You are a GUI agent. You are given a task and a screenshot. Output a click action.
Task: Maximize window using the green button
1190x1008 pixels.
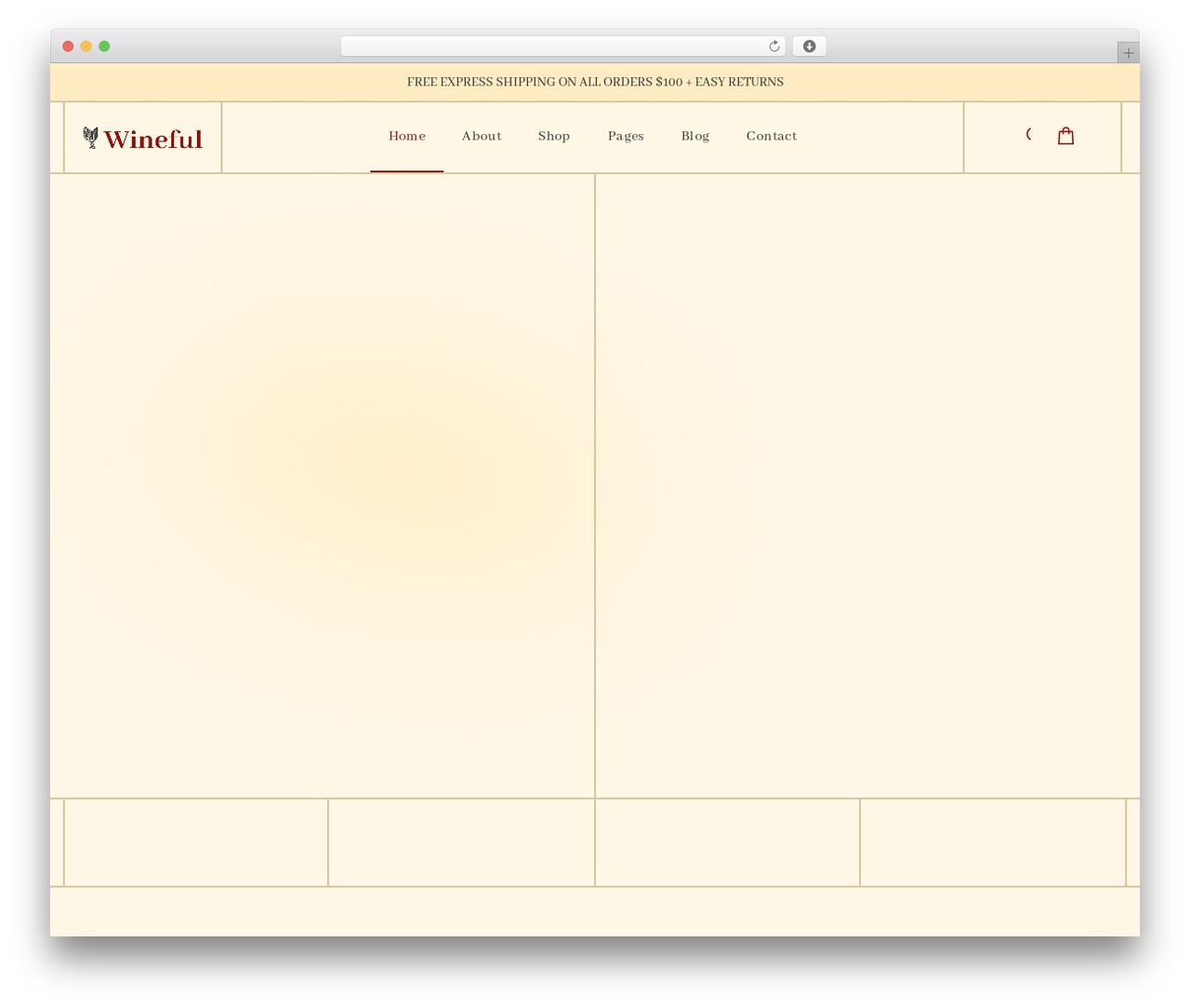pyautogui.click(x=104, y=46)
